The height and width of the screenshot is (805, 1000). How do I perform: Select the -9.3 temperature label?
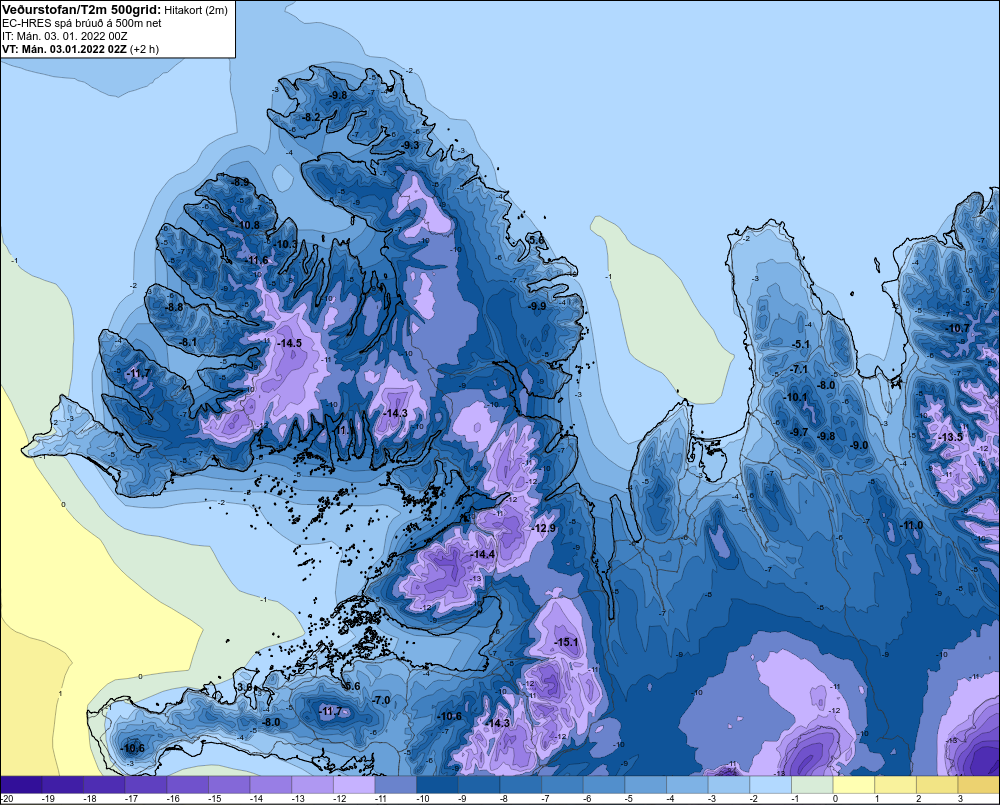coord(410,145)
